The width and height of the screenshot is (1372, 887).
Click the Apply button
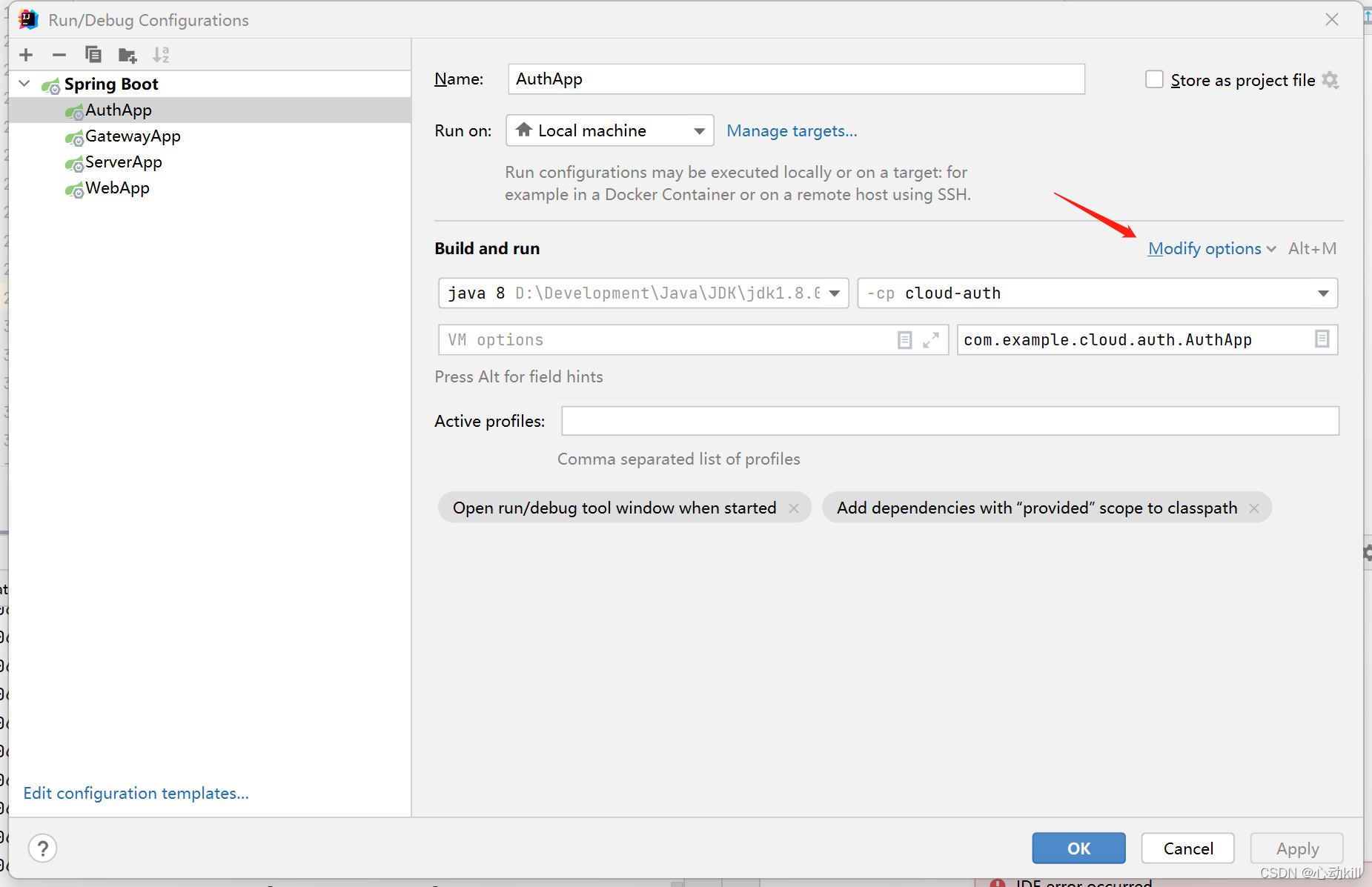pos(1297,848)
